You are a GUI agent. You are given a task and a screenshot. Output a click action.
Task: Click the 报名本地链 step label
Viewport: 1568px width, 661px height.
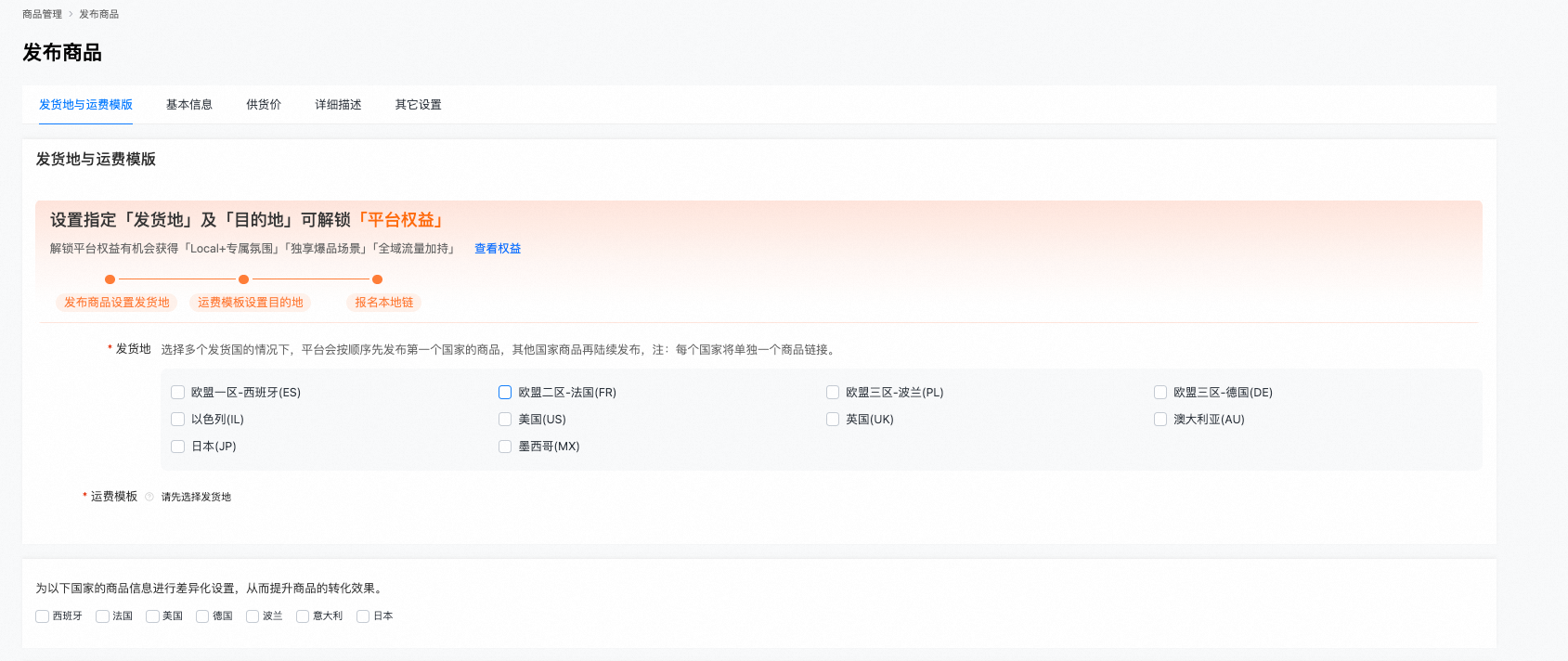[x=383, y=303]
